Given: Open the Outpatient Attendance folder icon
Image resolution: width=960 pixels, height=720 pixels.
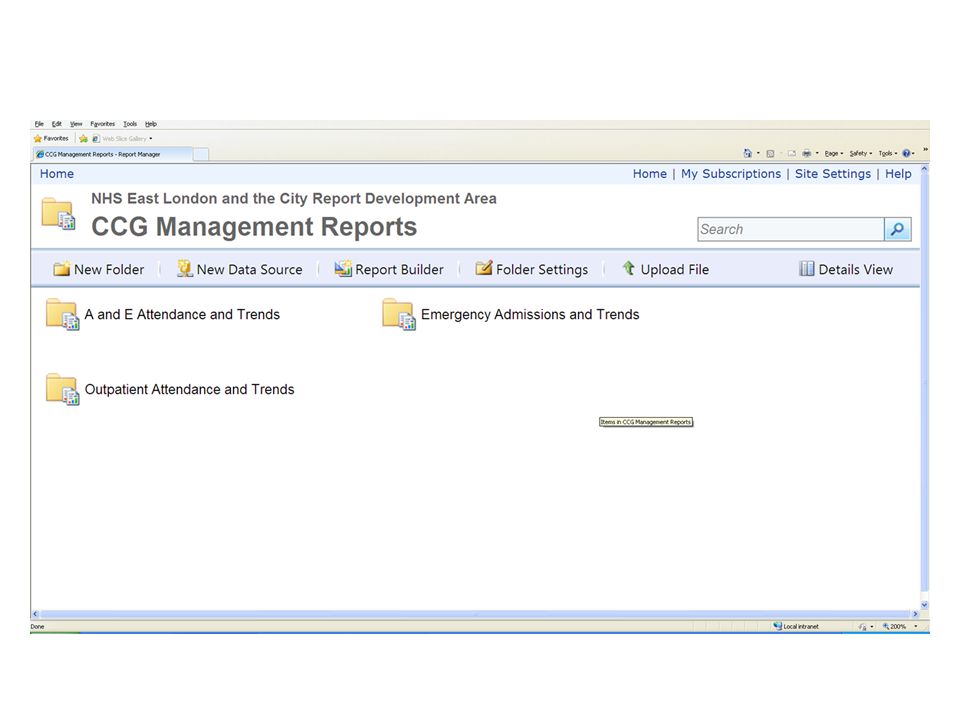Looking at the screenshot, I should tap(62, 389).
